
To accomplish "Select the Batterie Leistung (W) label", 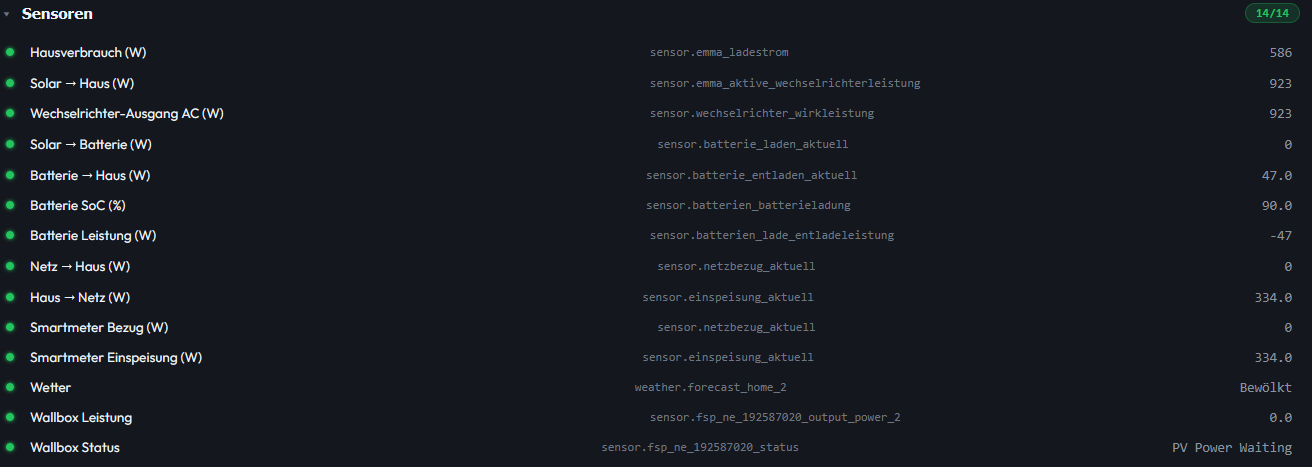I will (x=93, y=236).
